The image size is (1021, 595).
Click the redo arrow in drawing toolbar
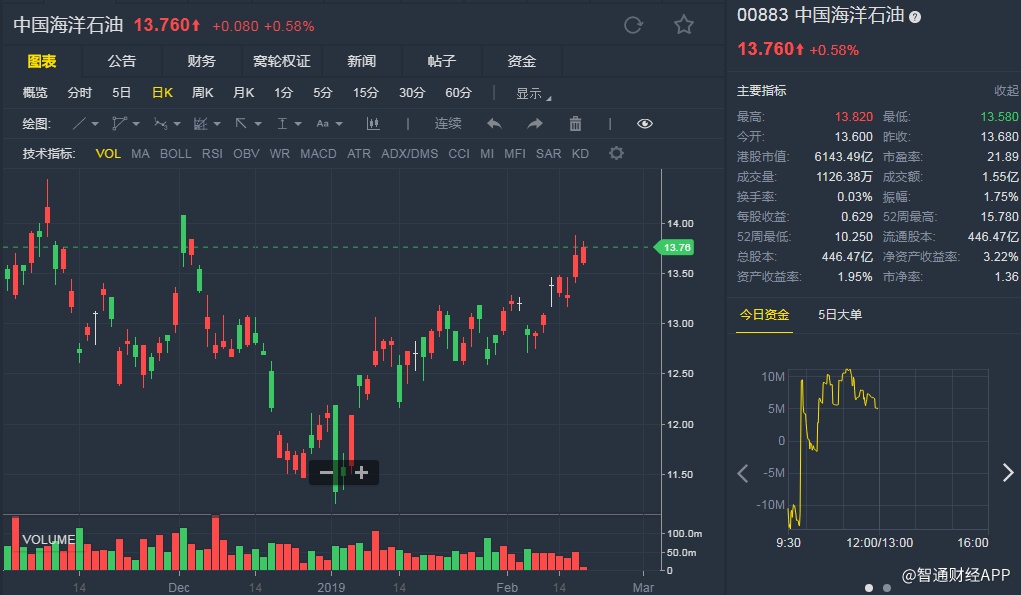tap(535, 124)
